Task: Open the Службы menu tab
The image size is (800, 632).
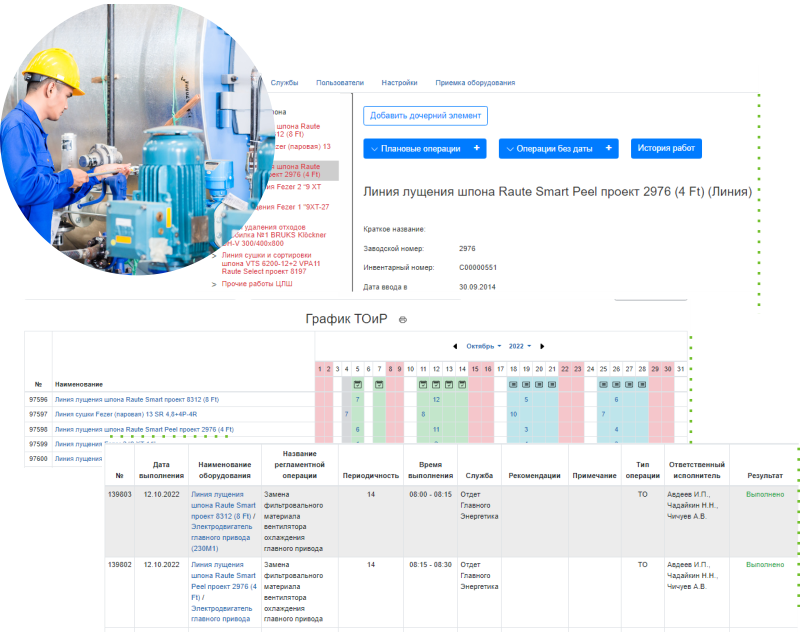Action: click(284, 83)
